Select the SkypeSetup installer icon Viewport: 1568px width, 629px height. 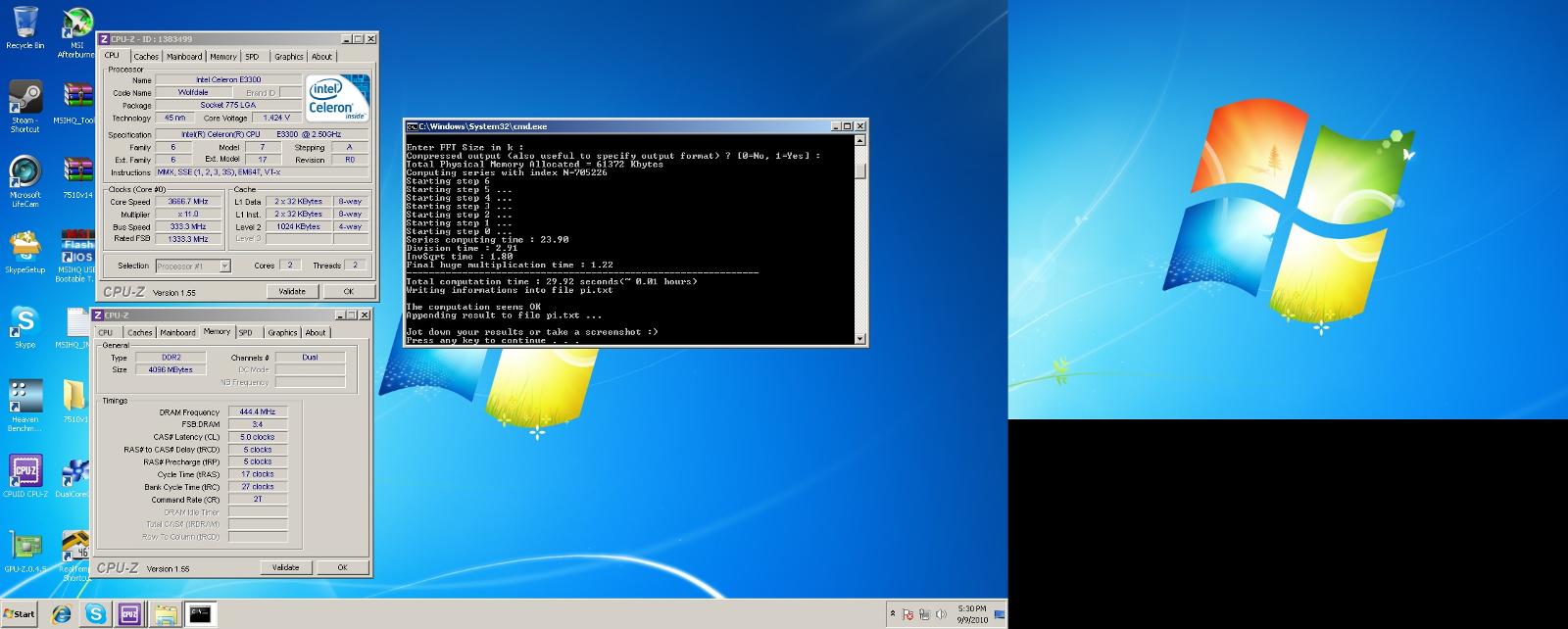pyautogui.click(x=25, y=252)
